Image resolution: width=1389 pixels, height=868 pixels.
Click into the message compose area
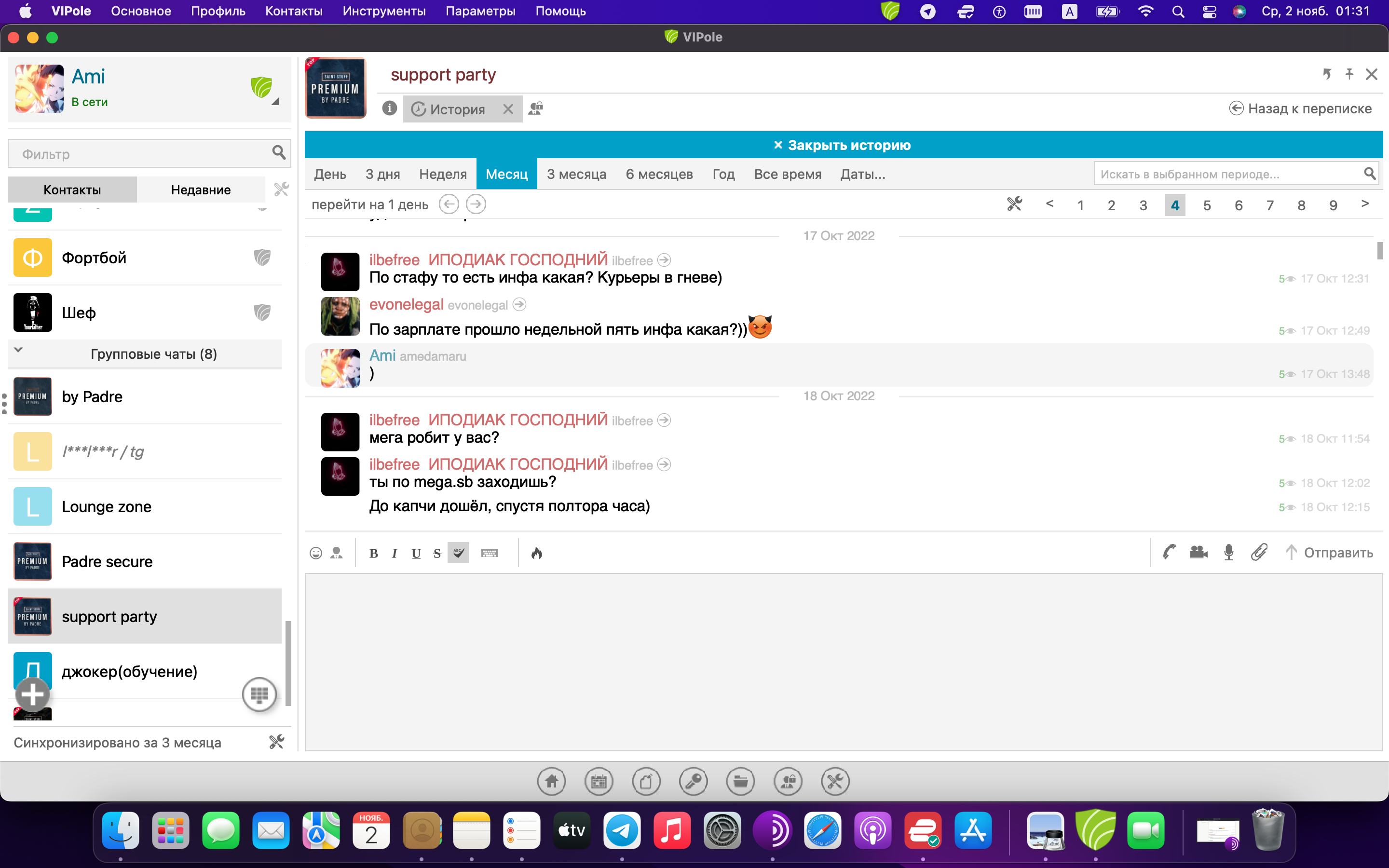click(x=843, y=662)
